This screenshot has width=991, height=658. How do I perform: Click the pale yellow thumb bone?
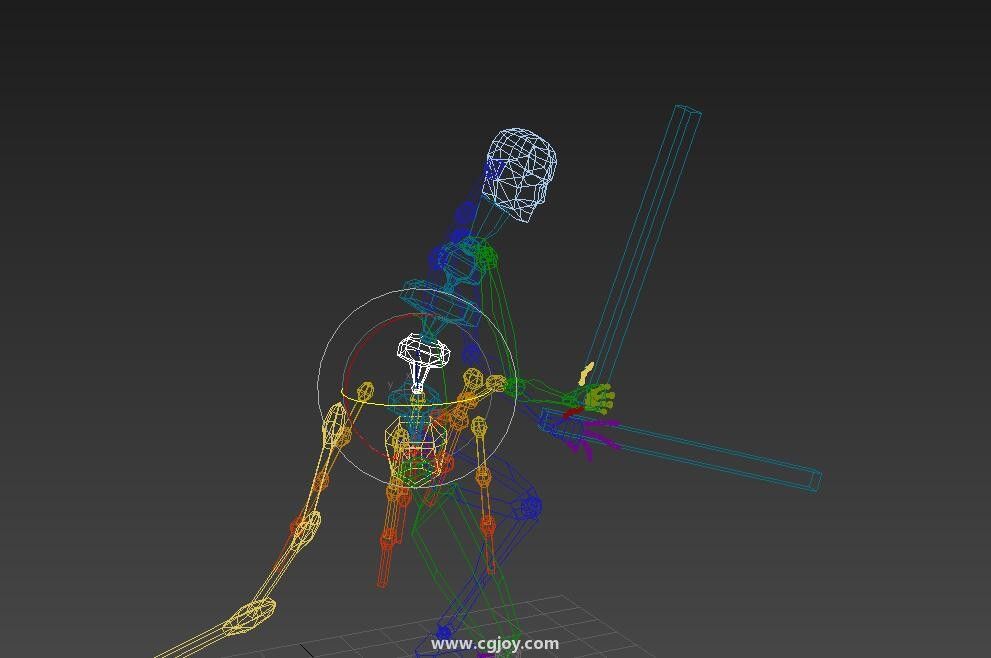(x=587, y=373)
